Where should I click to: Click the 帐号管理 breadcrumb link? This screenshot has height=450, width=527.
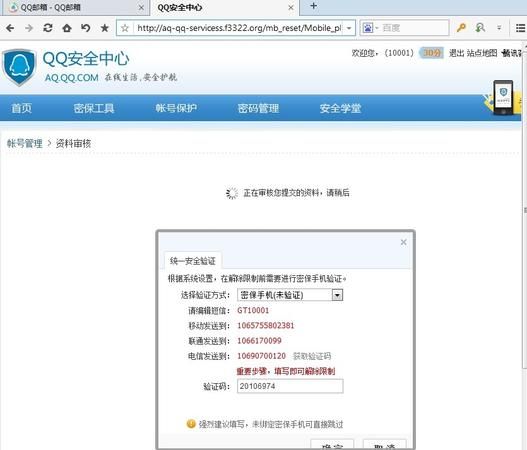coord(25,144)
